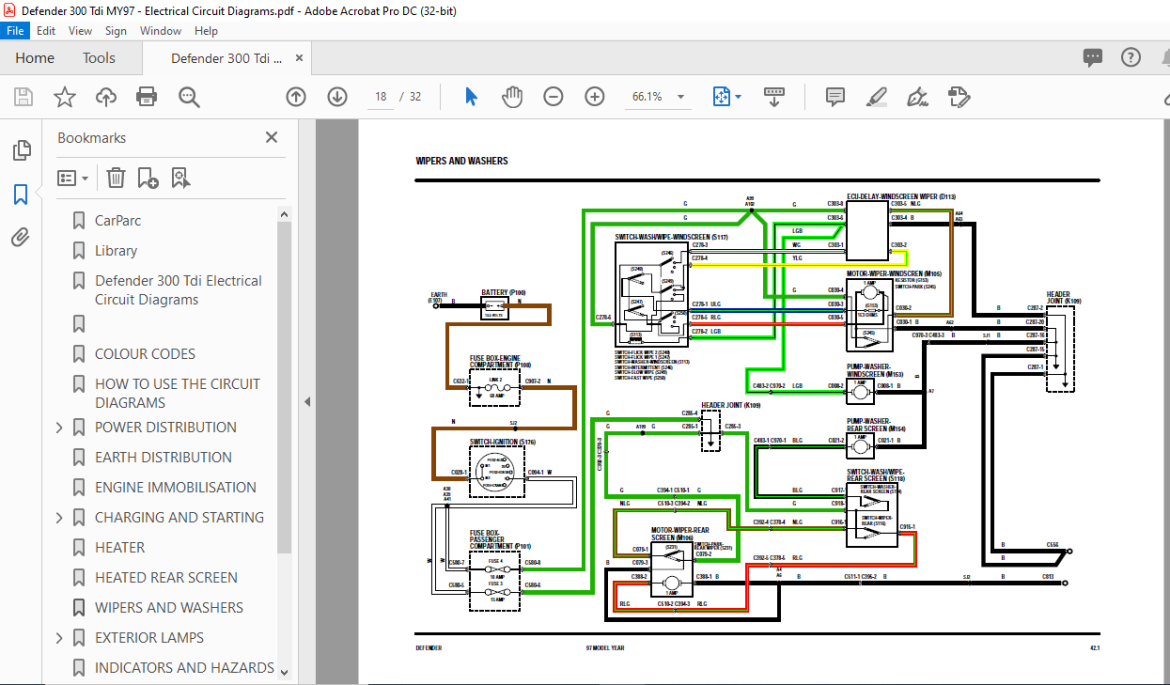Open the Find text magnifier
The width and height of the screenshot is (1170, 685).
pos(189,97)
